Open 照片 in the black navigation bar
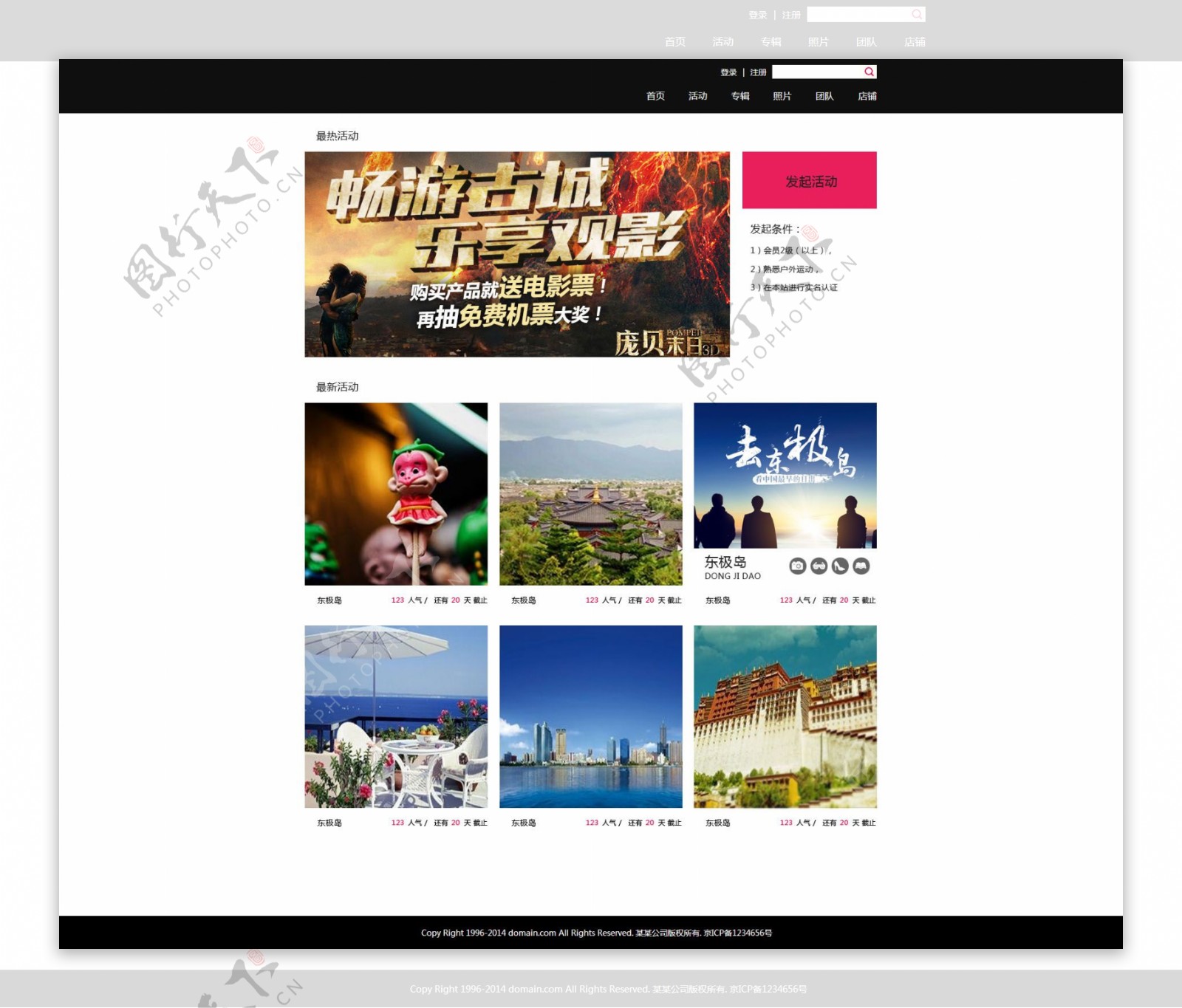This screenshot has width=1182, height=1008. point(782,96)
